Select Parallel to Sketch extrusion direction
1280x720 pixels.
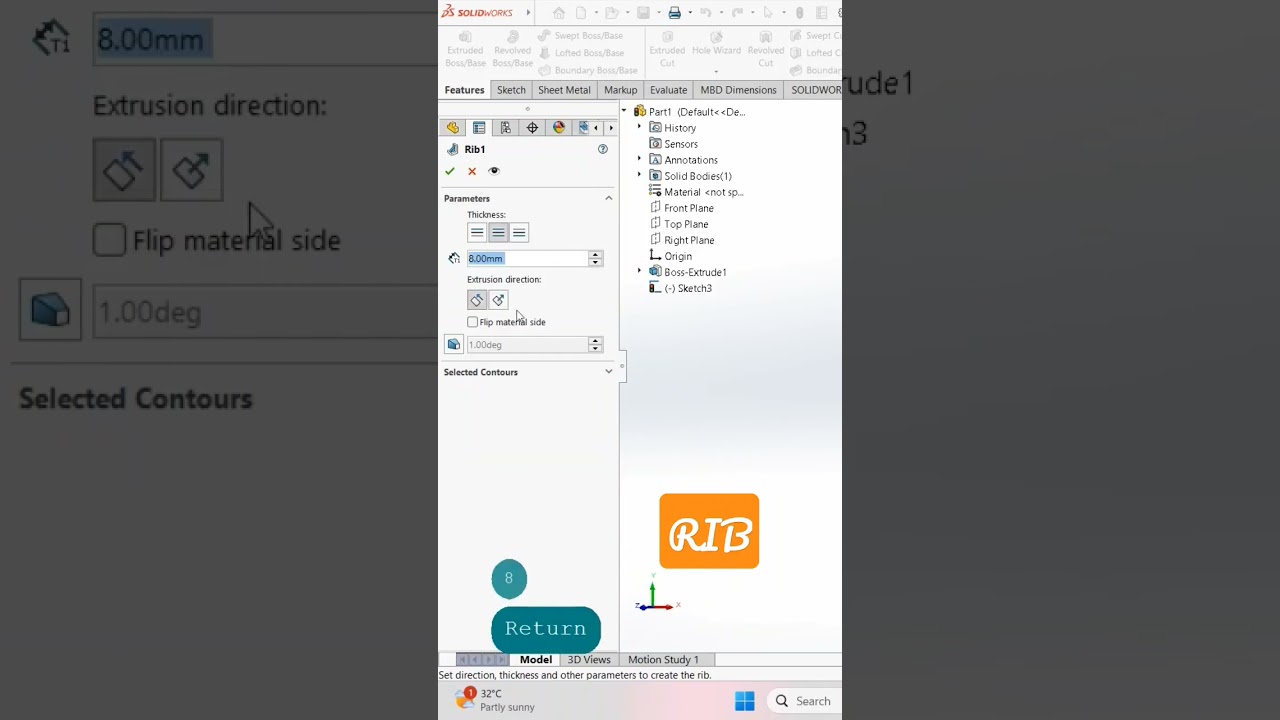[x=477, y=300]
